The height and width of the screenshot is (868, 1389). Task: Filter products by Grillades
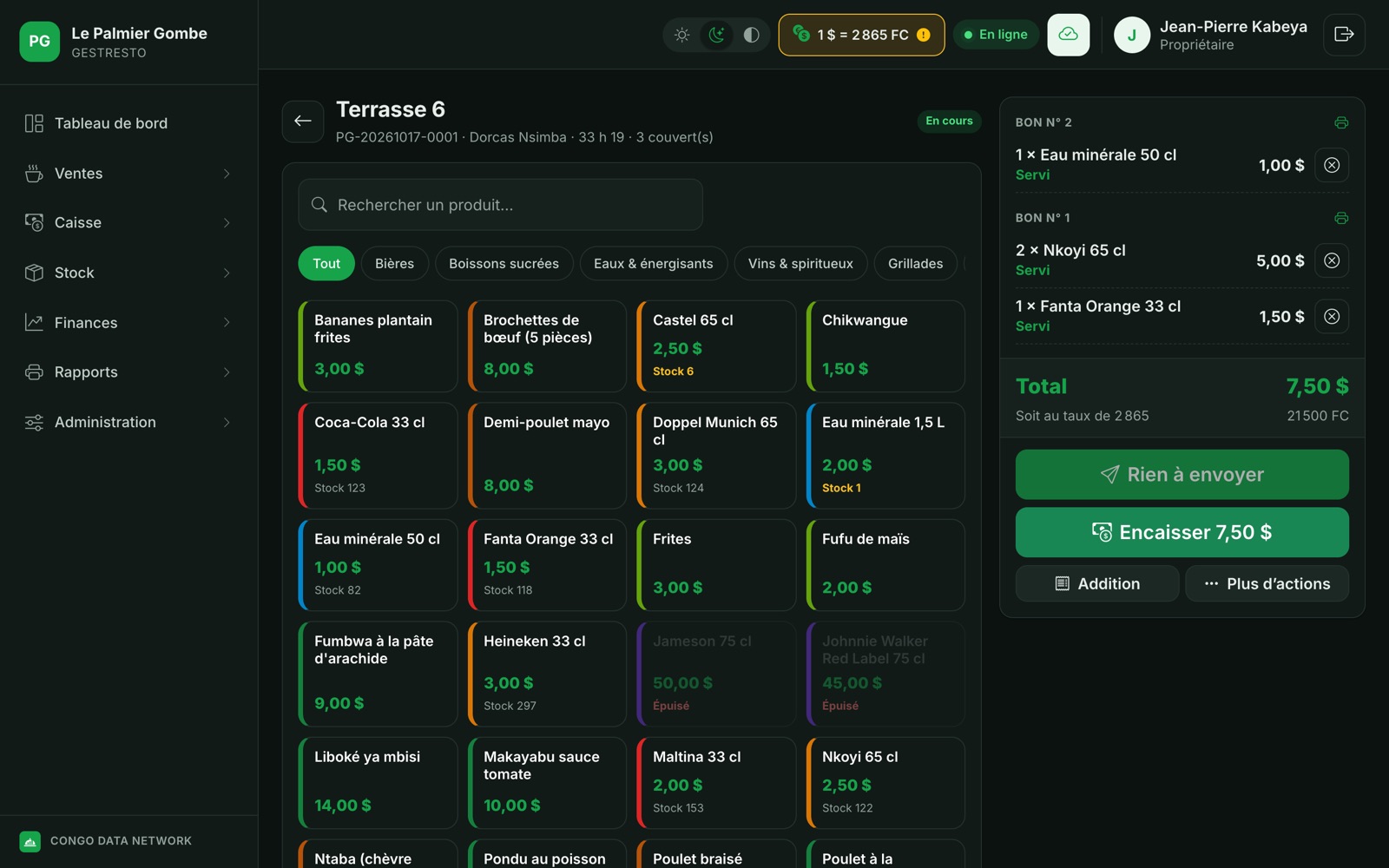pyautogui.click(x=915, y=264)
